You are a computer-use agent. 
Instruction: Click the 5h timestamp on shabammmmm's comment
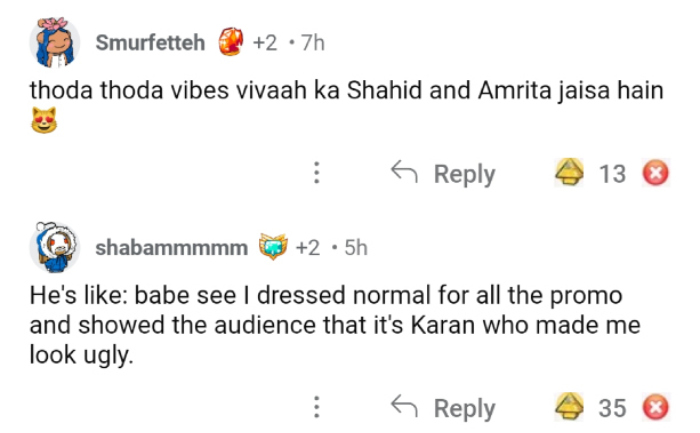pos(355,248)
